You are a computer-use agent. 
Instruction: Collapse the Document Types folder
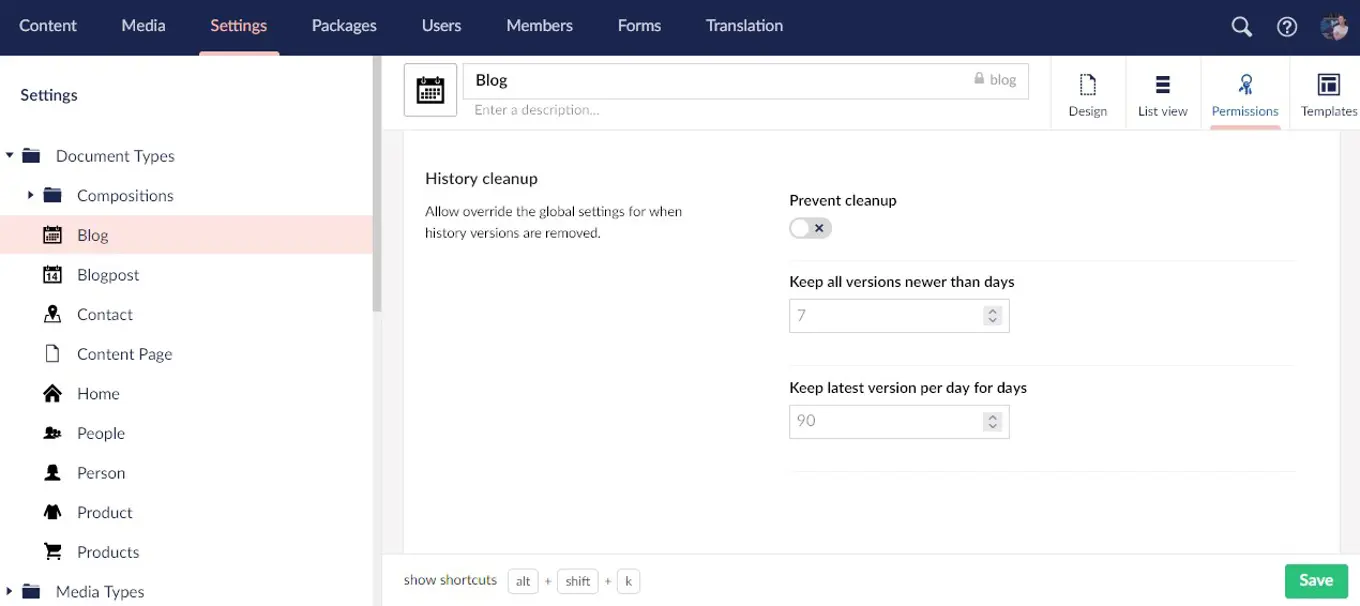tap(10, 156)
